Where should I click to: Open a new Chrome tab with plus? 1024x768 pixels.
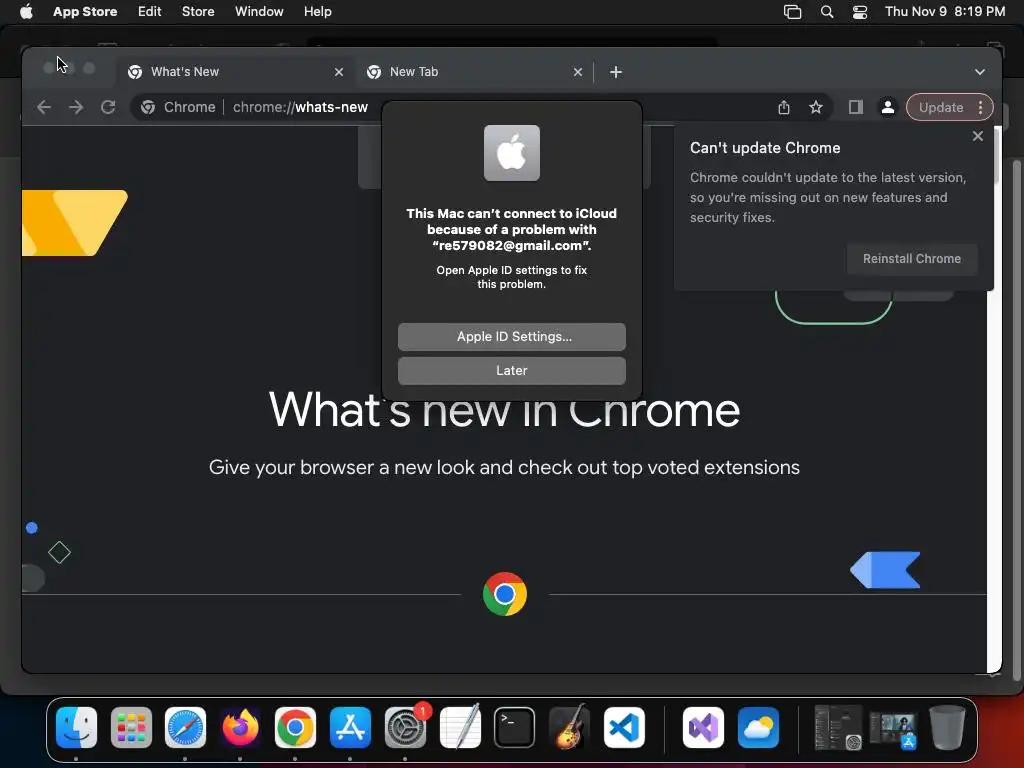(x=616, y=72)
